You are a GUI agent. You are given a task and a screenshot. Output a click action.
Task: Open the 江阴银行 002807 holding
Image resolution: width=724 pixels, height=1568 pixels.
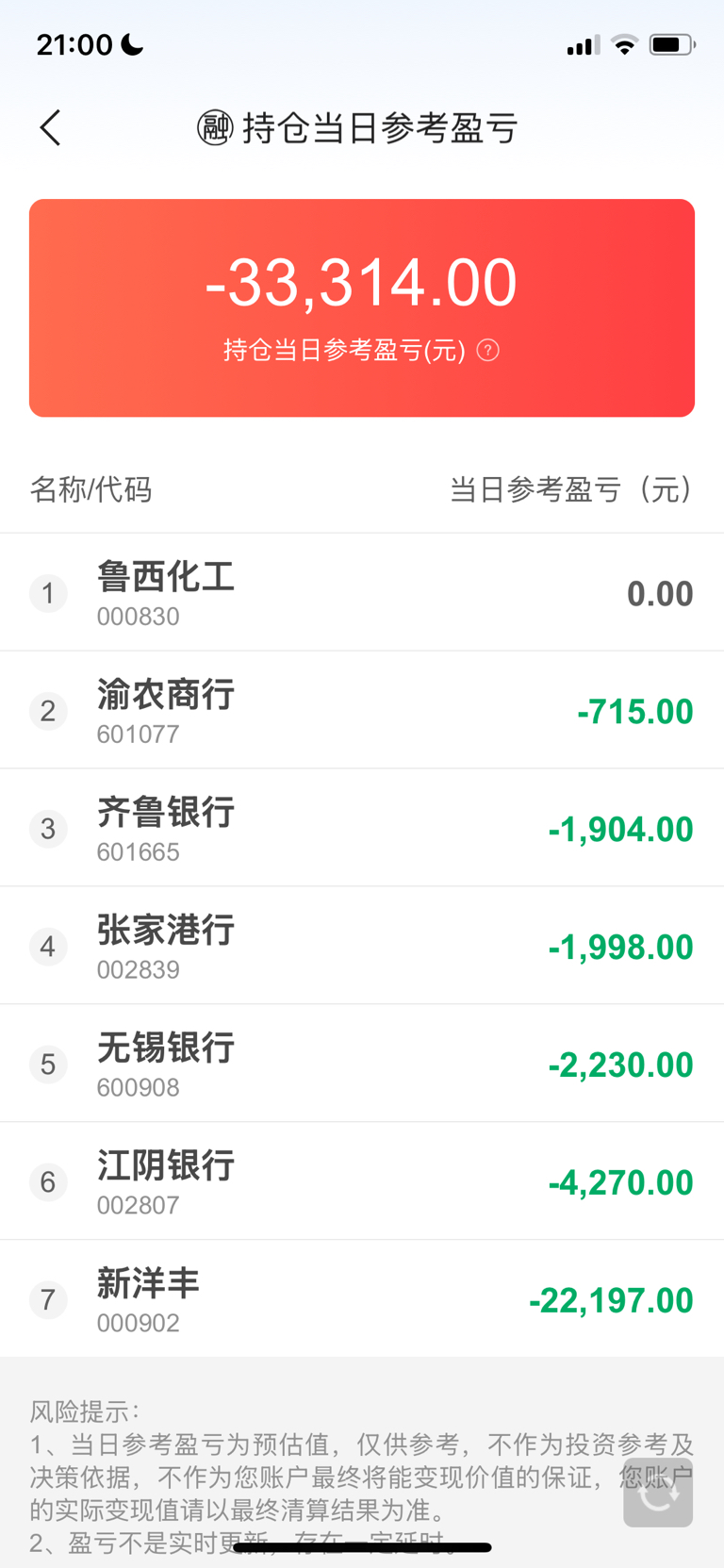[362, 1181]
